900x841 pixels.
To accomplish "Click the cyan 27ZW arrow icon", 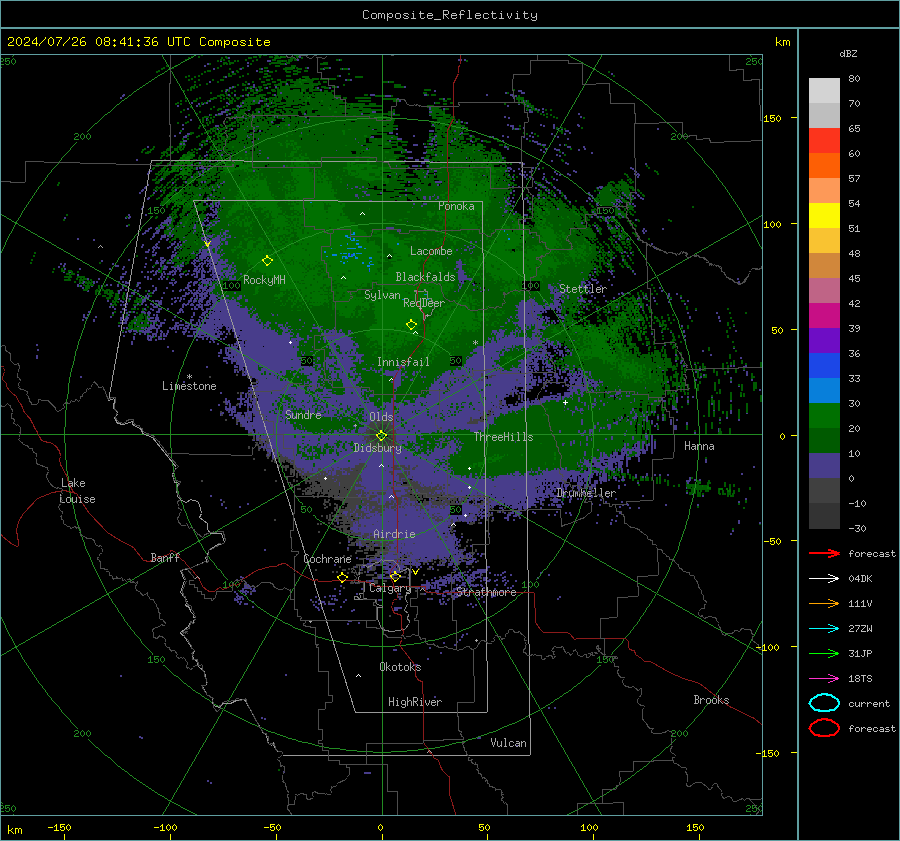I will (x=824, y=628).
